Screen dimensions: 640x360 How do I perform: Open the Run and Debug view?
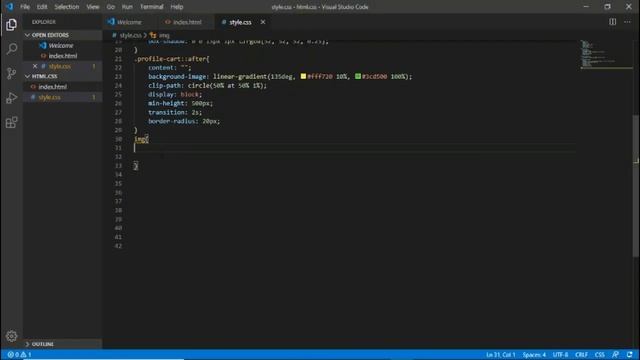pos(11,98)
